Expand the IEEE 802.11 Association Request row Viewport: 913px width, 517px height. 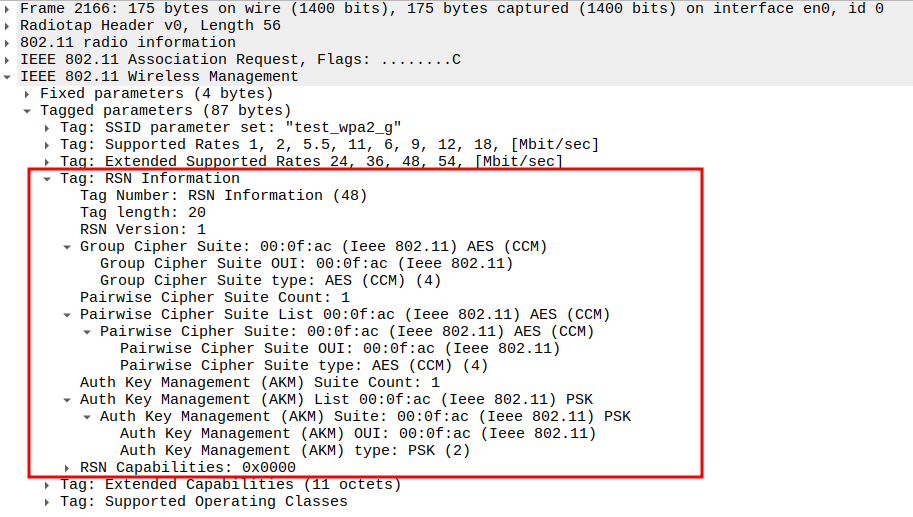pyautogui.click(x=9, y=59)
